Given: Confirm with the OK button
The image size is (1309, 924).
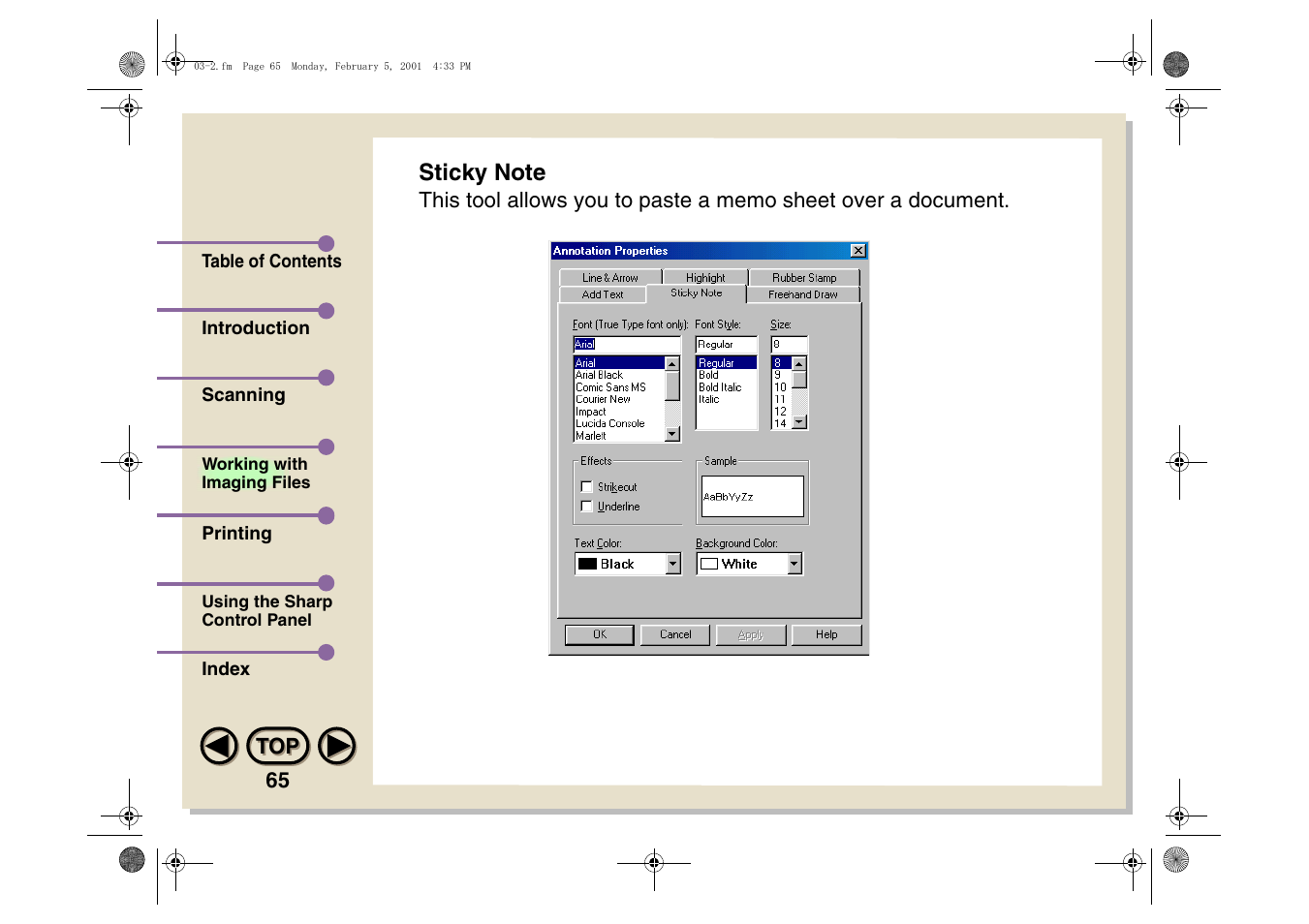Looking at the screenshot, I should pos(600,634).
